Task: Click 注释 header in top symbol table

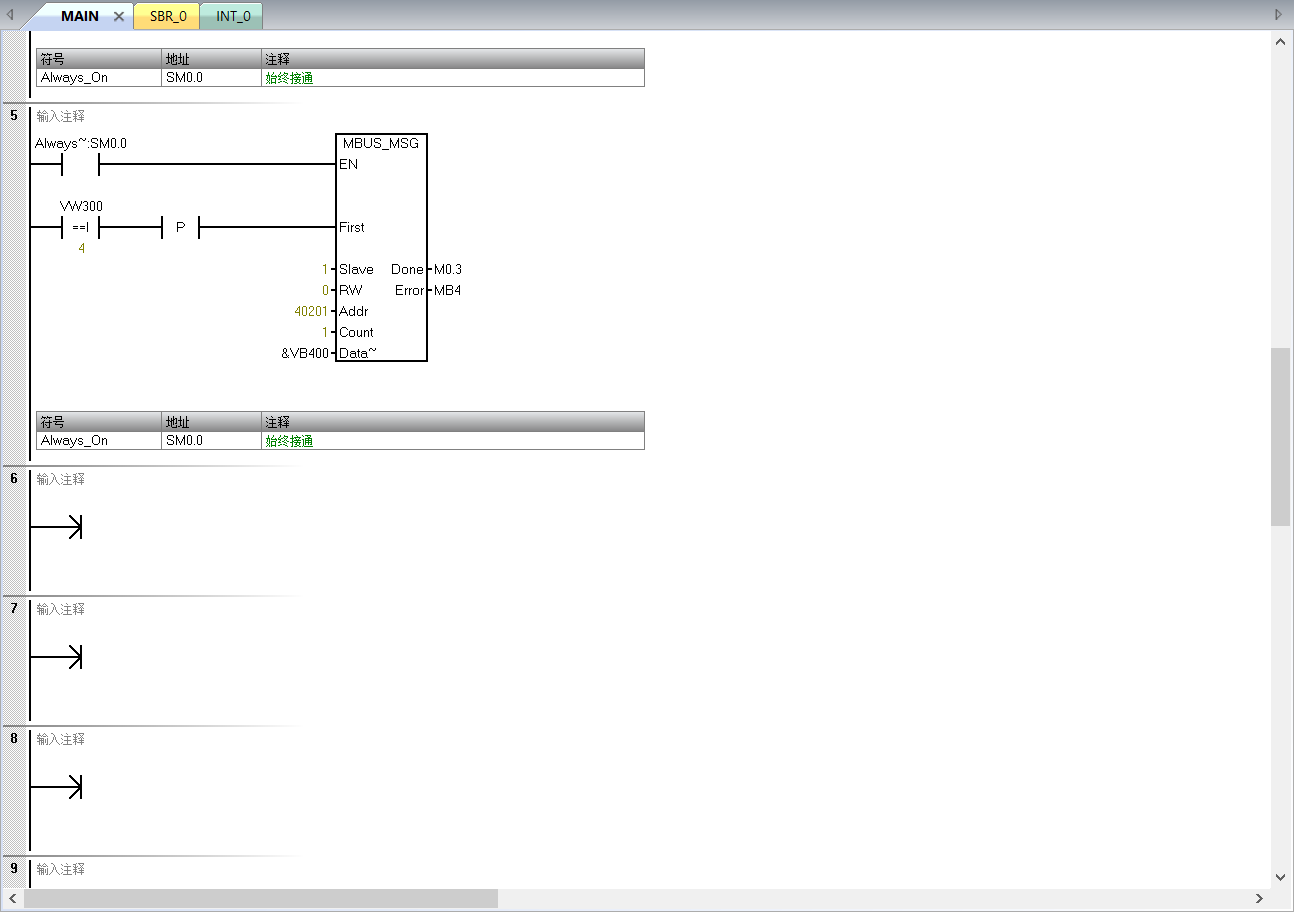Action: [x=453, y=59]
